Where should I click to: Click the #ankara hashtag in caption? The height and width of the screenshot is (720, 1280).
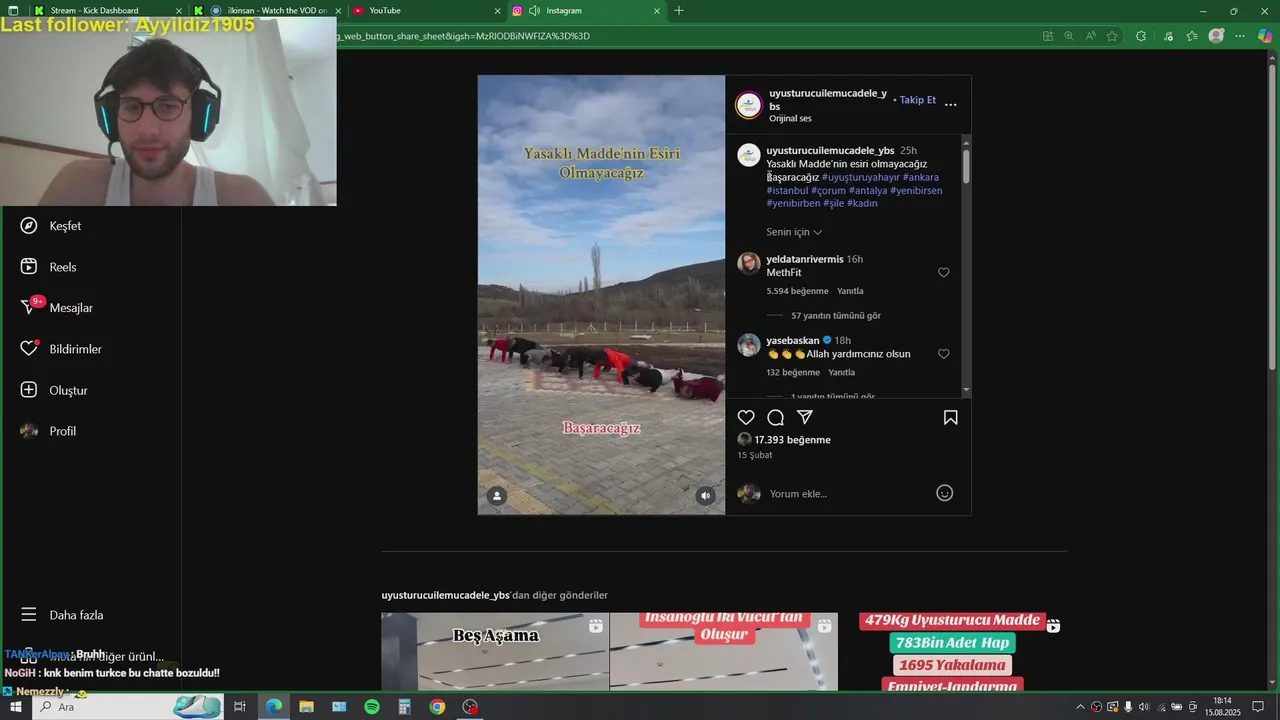pyautogui.click(x=921, y=177)
